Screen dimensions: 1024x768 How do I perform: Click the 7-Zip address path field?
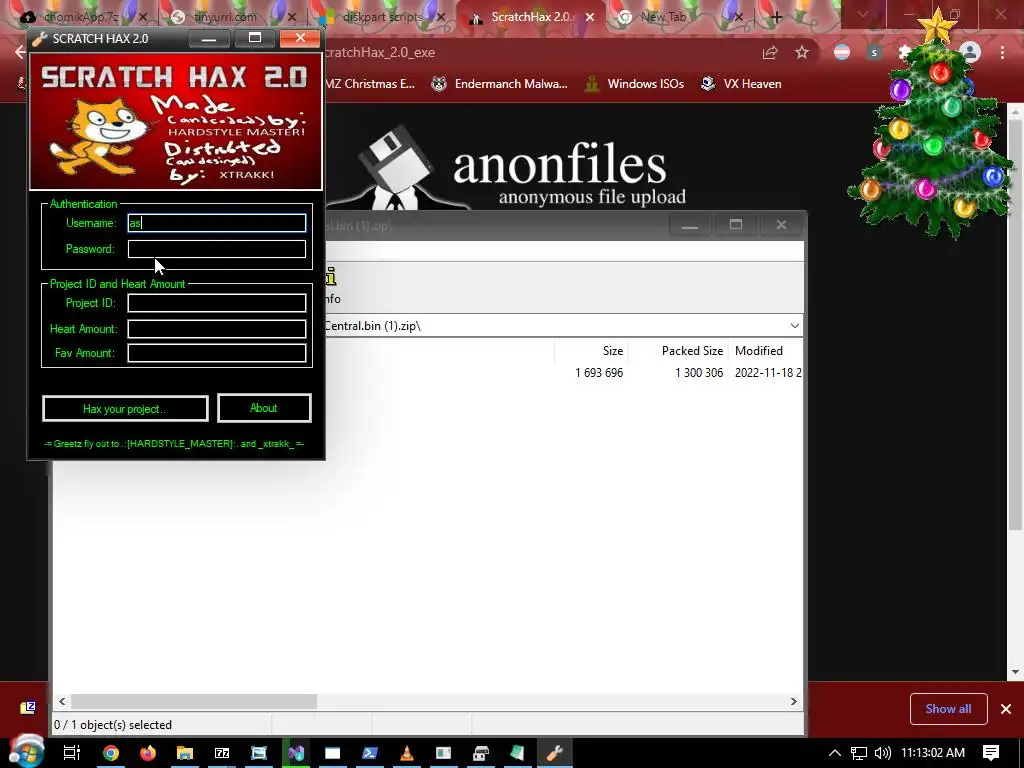555,326
